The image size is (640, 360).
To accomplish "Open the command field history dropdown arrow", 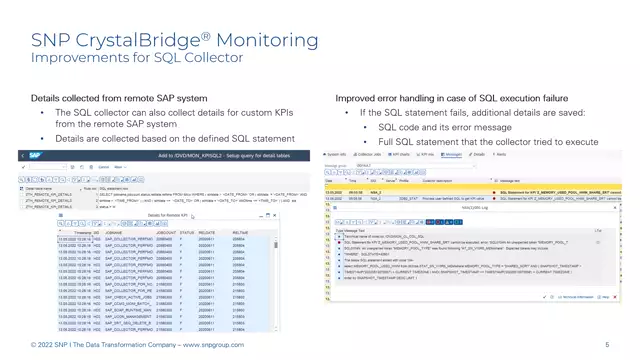I will pyautogui.click(x=64, y=167).
